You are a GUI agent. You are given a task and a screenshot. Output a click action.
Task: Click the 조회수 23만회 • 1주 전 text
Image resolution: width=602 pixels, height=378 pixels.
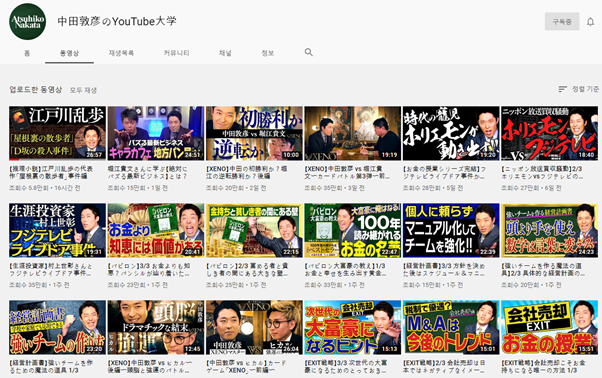[138, 285]
